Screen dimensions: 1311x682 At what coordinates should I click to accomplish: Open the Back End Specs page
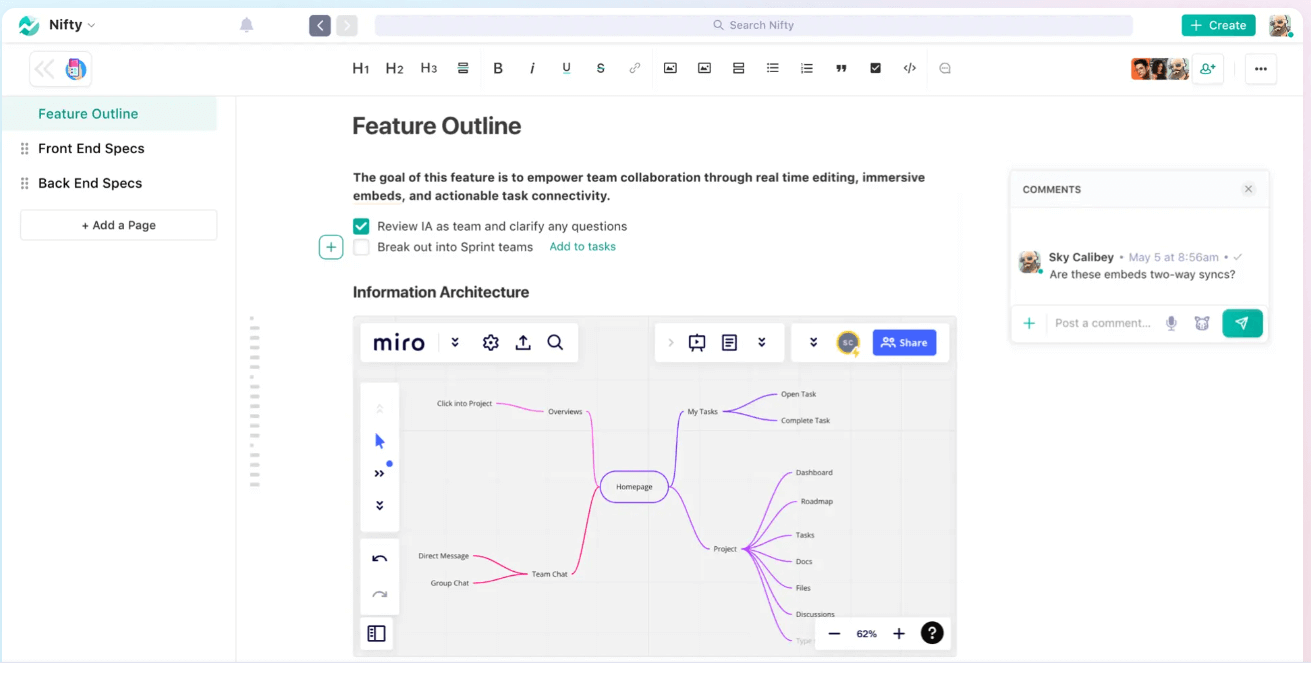(89, 183)
